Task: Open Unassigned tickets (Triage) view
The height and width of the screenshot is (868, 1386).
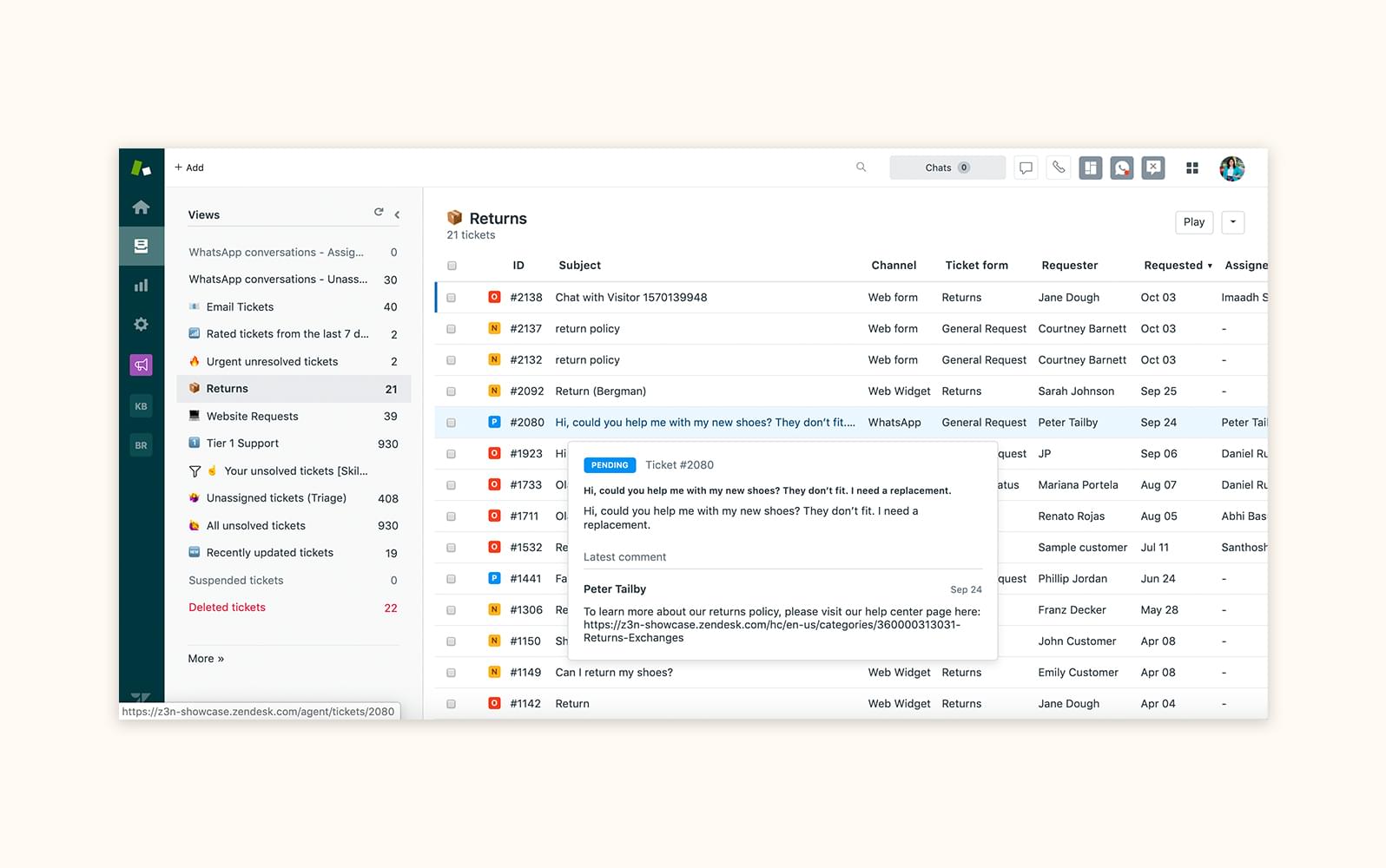Action: 294,498
